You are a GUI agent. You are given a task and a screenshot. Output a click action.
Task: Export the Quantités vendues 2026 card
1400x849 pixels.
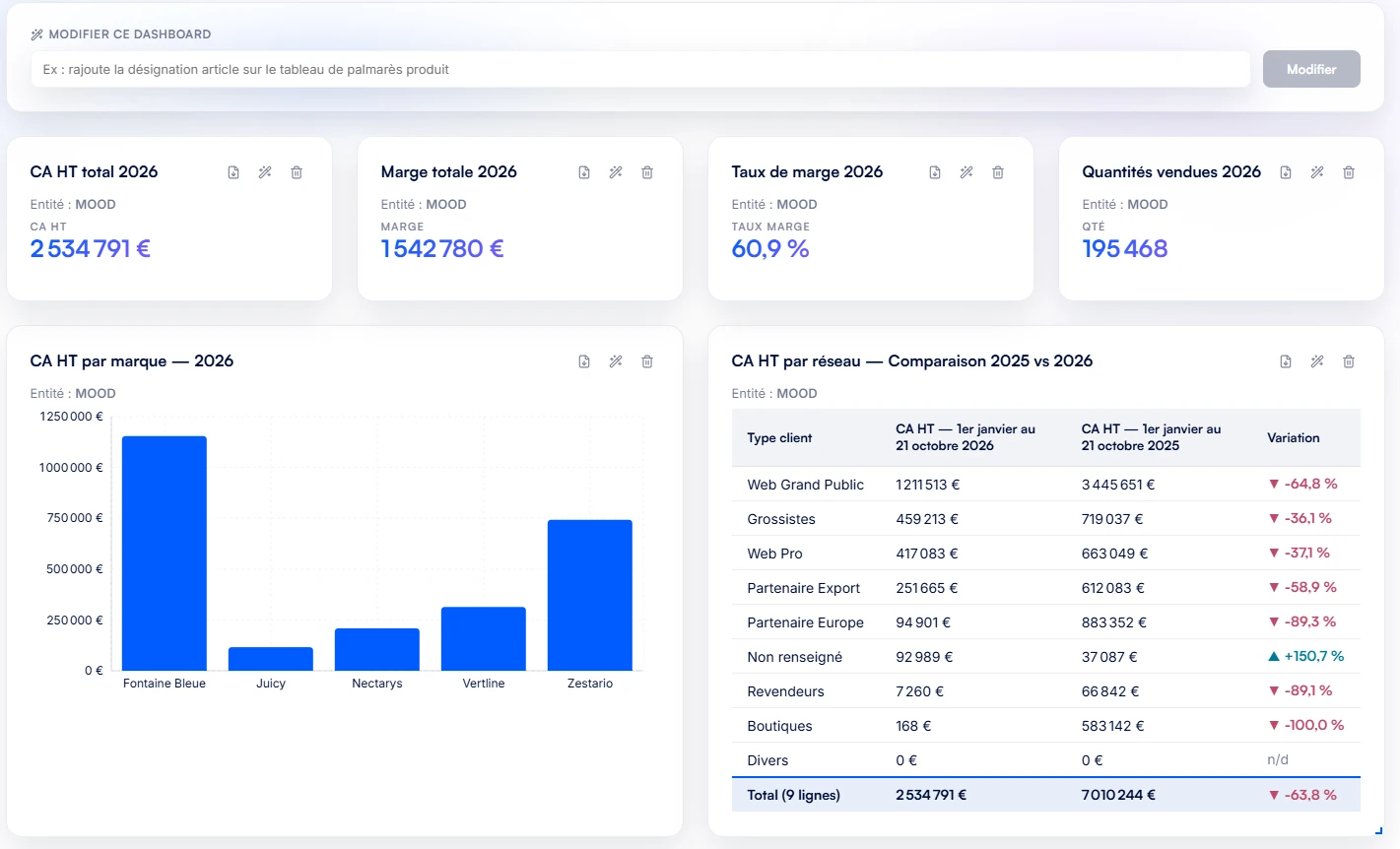coord(1286,172)
